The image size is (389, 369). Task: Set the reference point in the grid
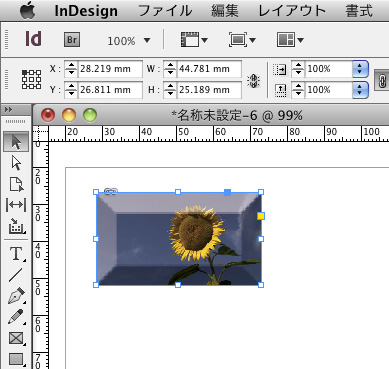[32, 79]
